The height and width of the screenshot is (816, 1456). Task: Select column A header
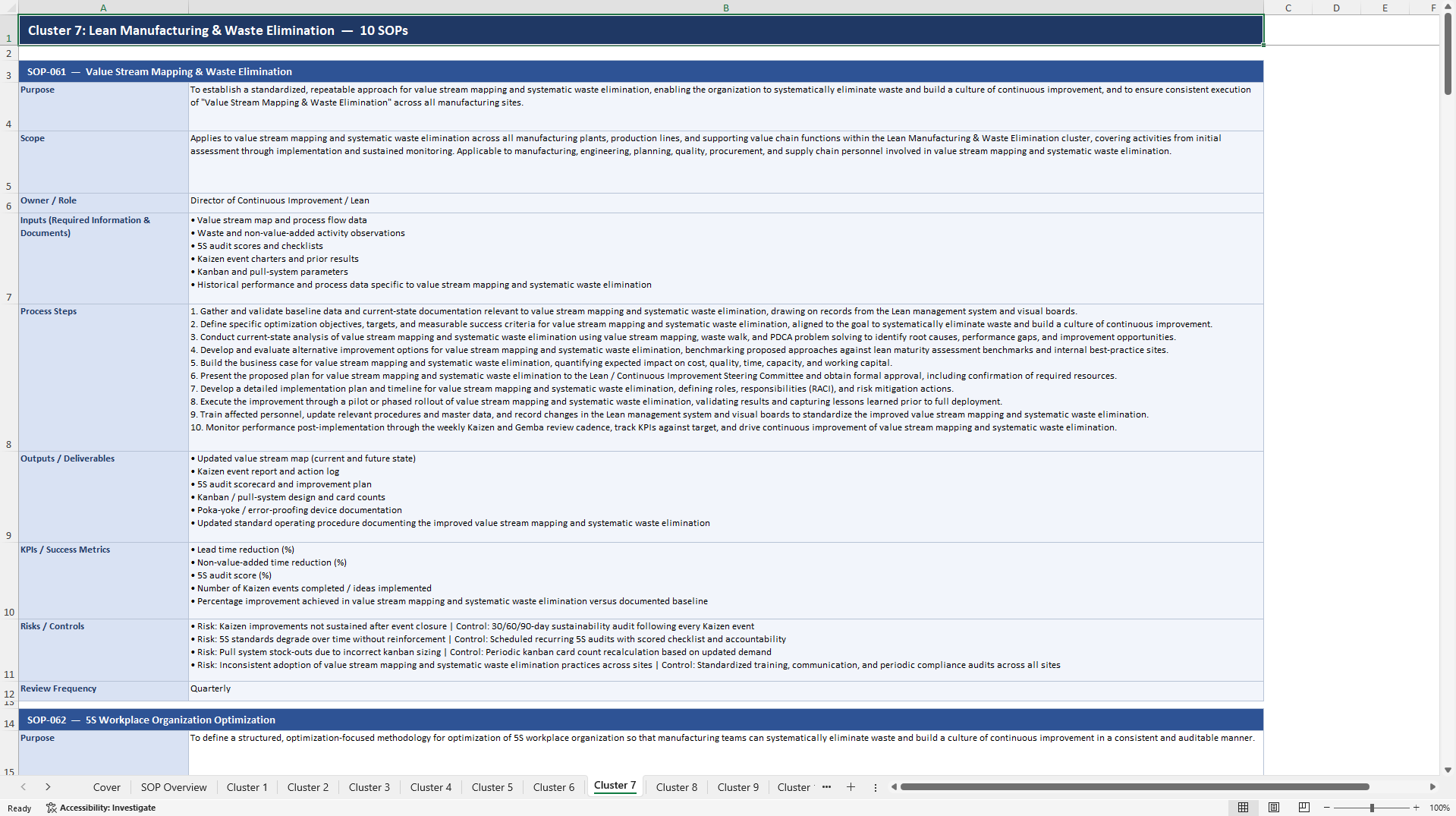pos(103,8)
